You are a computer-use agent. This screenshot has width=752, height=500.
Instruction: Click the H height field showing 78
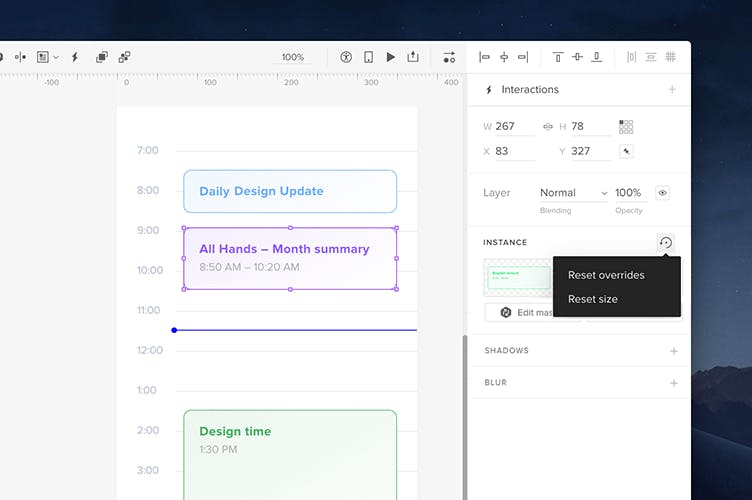pos(591,127)
